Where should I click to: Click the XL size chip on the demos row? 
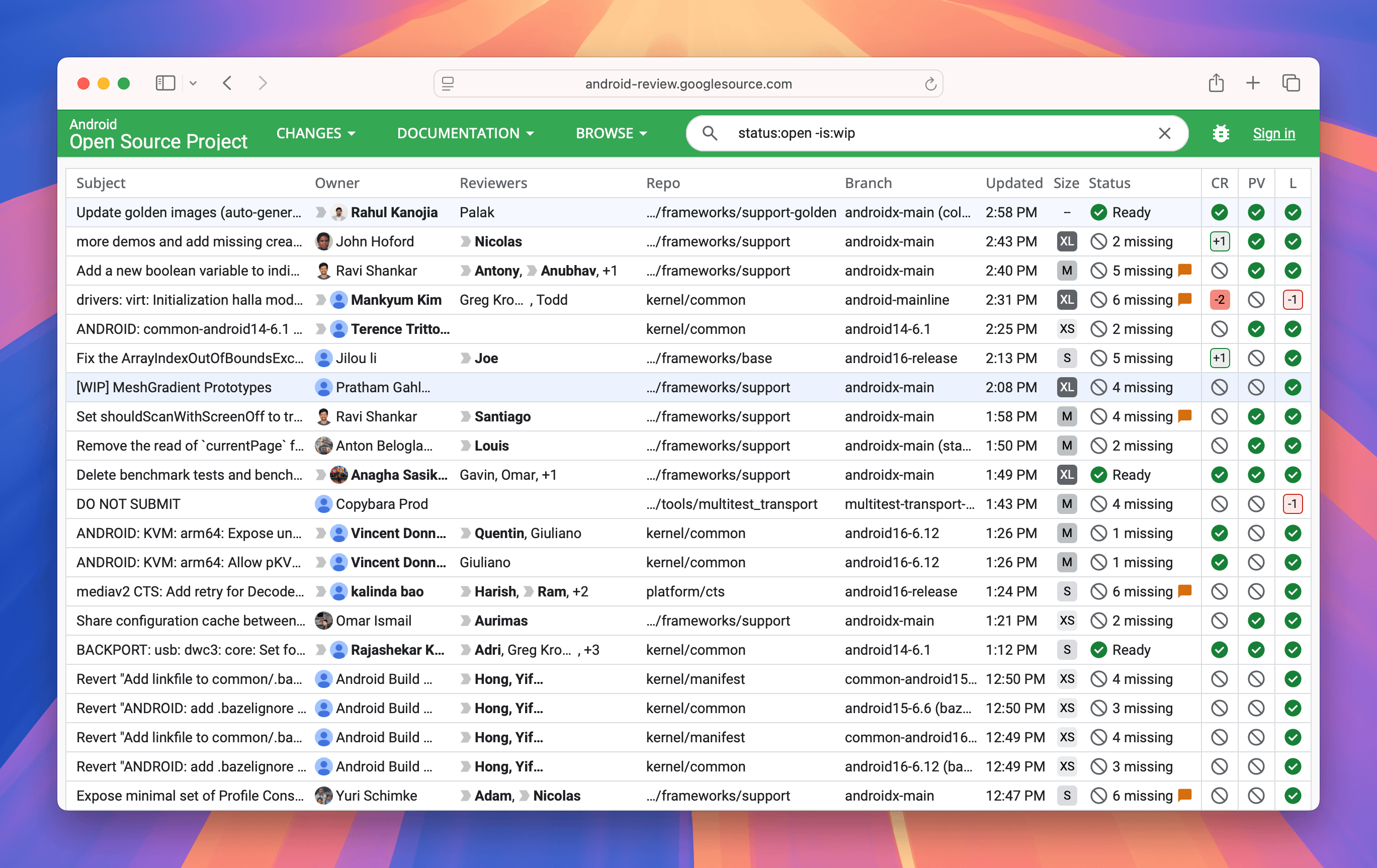[x=1067, y=241]
